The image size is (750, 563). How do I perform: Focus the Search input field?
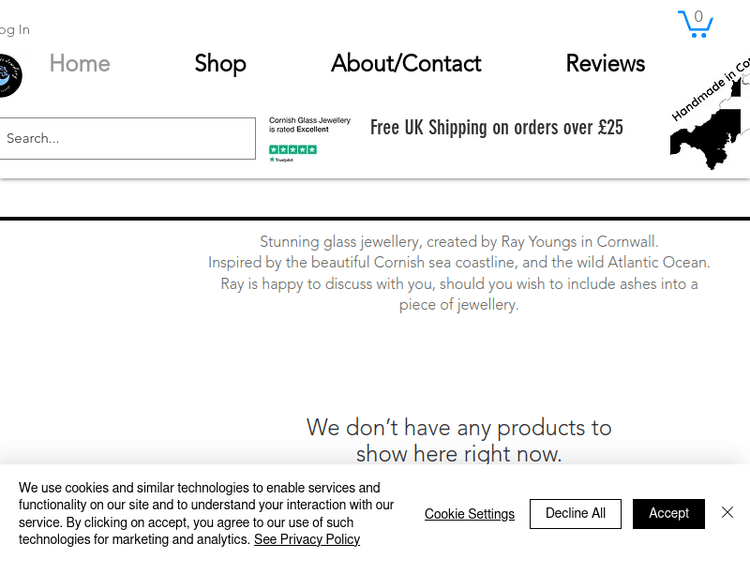(127, 139)
